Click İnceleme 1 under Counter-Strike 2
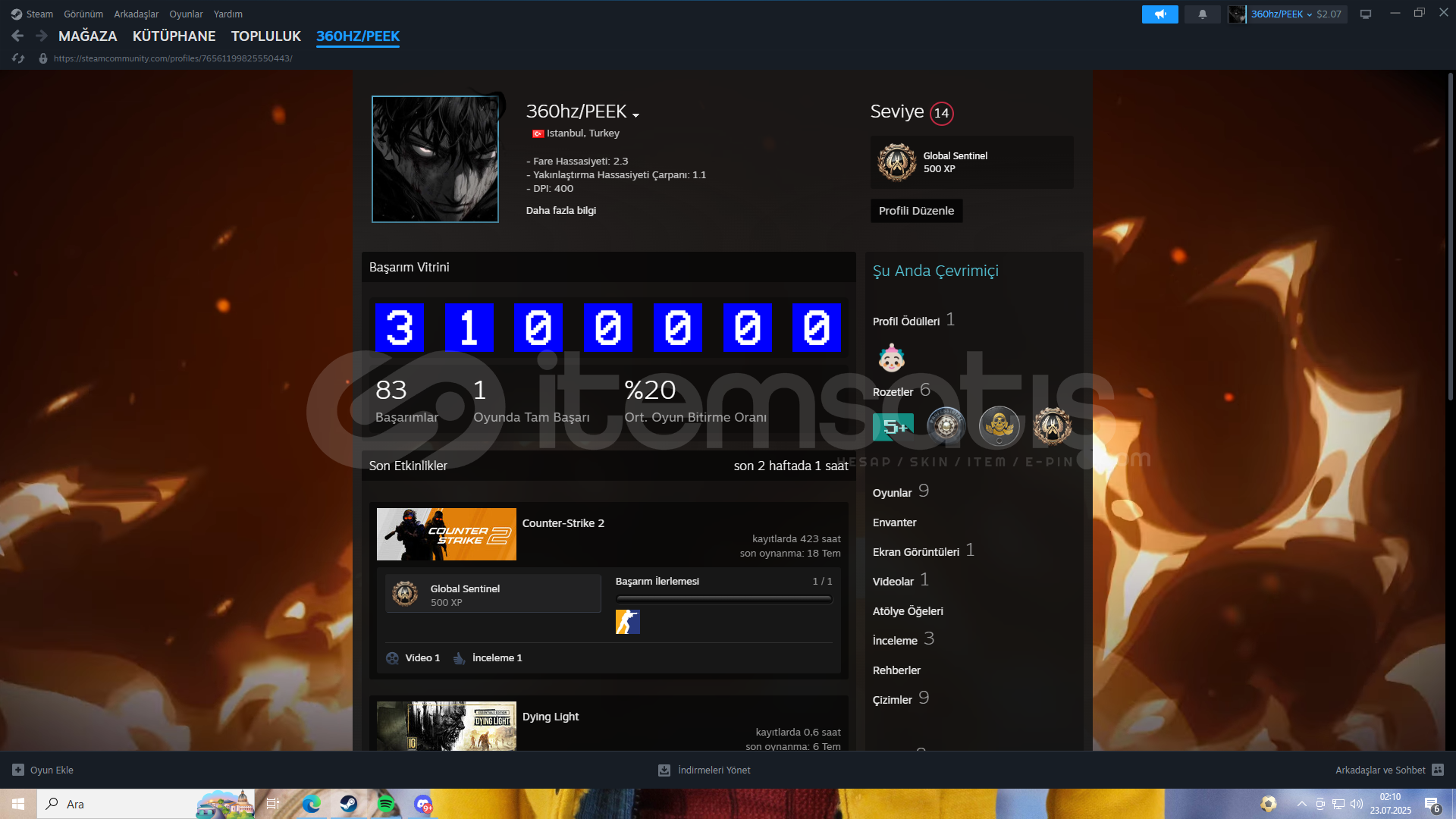This screenshot has width=1456, height=819. pyautogui.click(x=497, y=658)
